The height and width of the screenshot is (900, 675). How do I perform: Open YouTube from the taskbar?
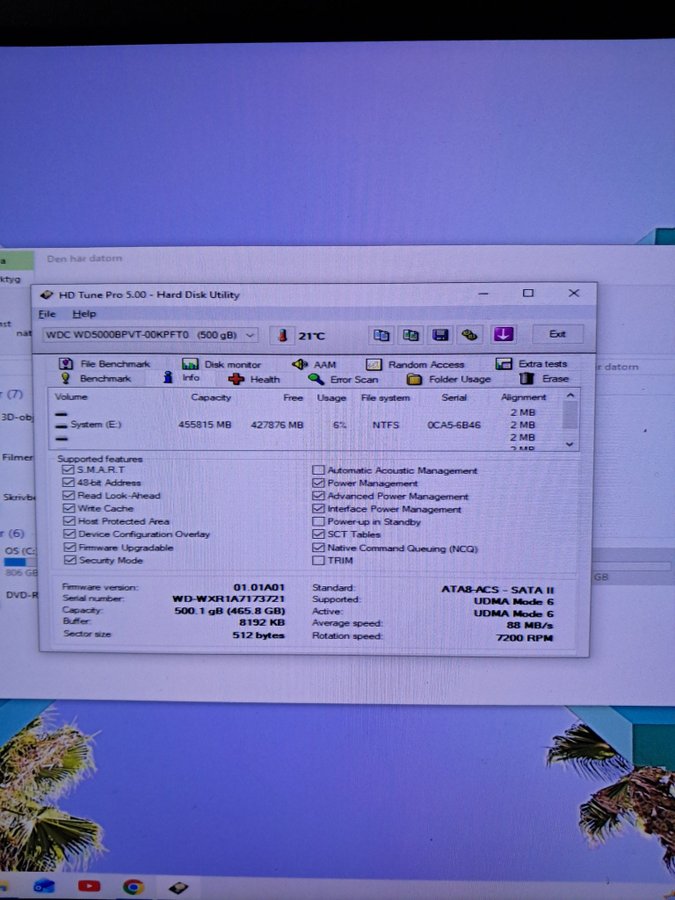coord(89,886)
